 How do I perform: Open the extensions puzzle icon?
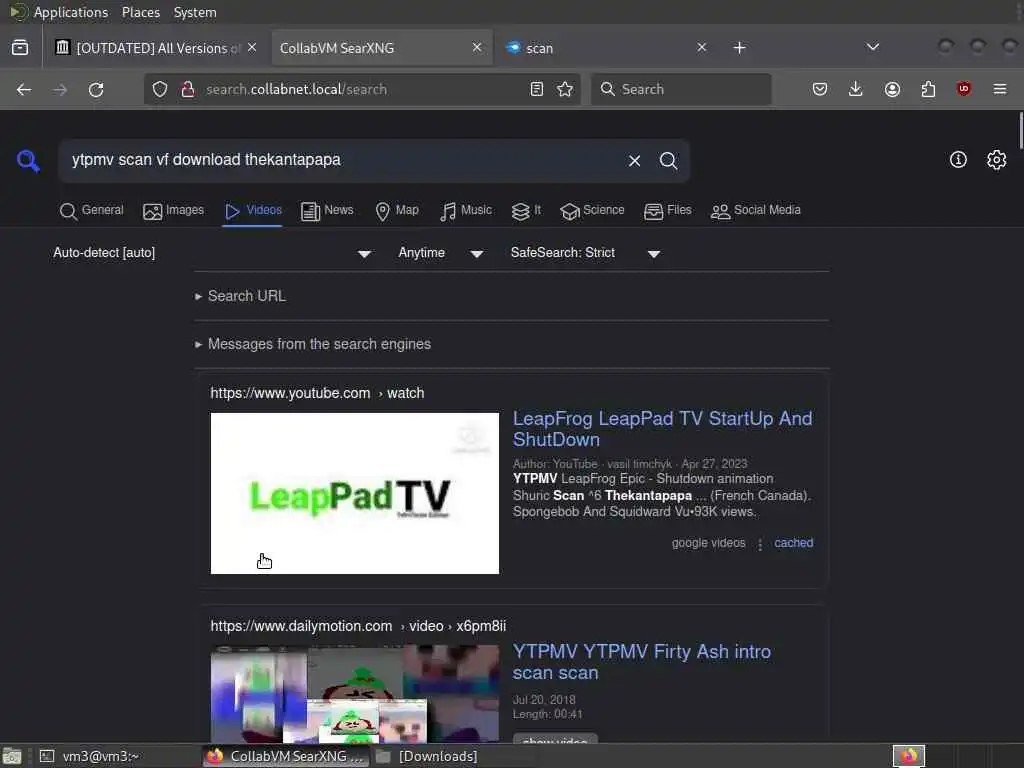[x=928, y=89]
